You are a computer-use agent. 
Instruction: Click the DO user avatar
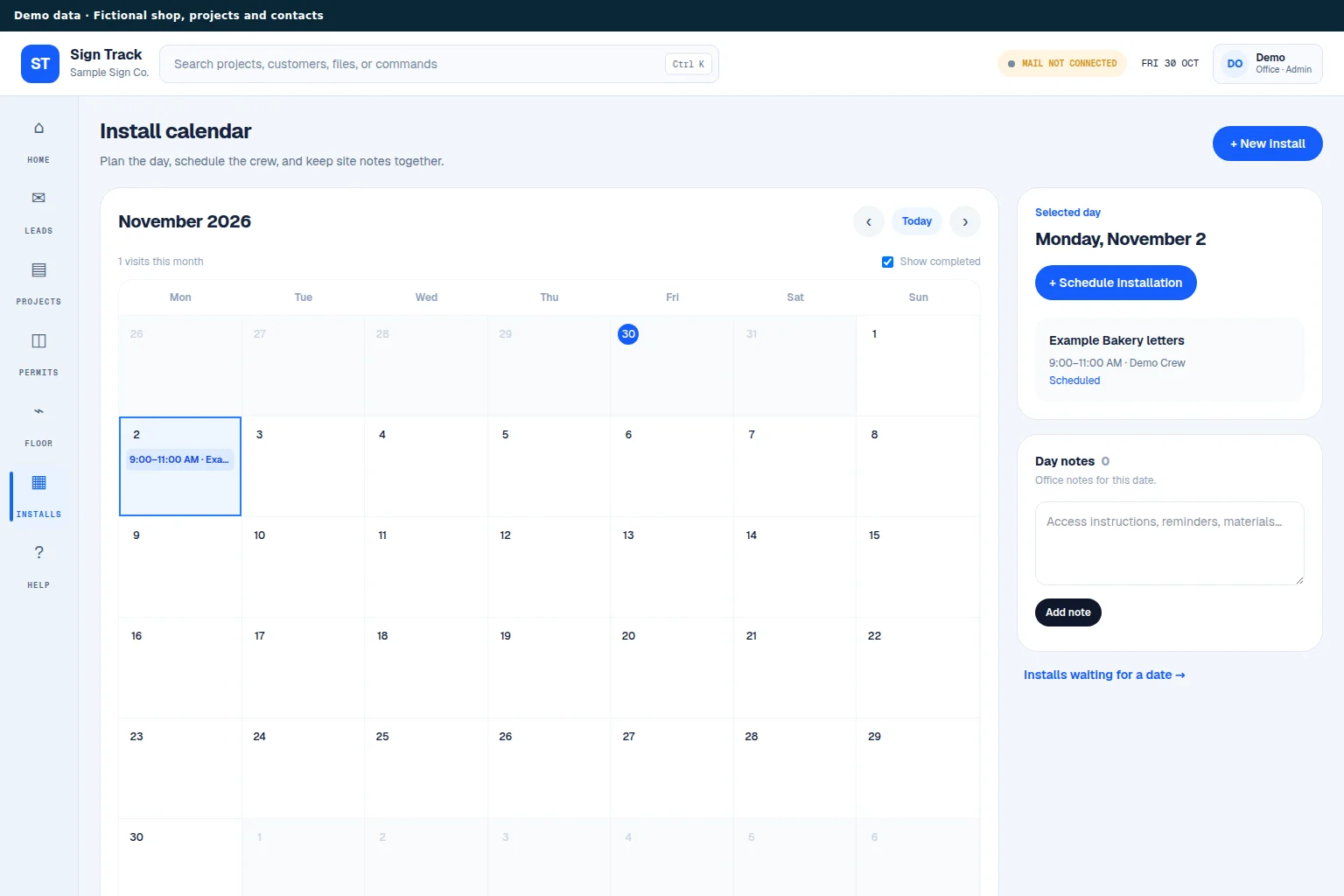pyautogui.click(x=1235, y=64)
